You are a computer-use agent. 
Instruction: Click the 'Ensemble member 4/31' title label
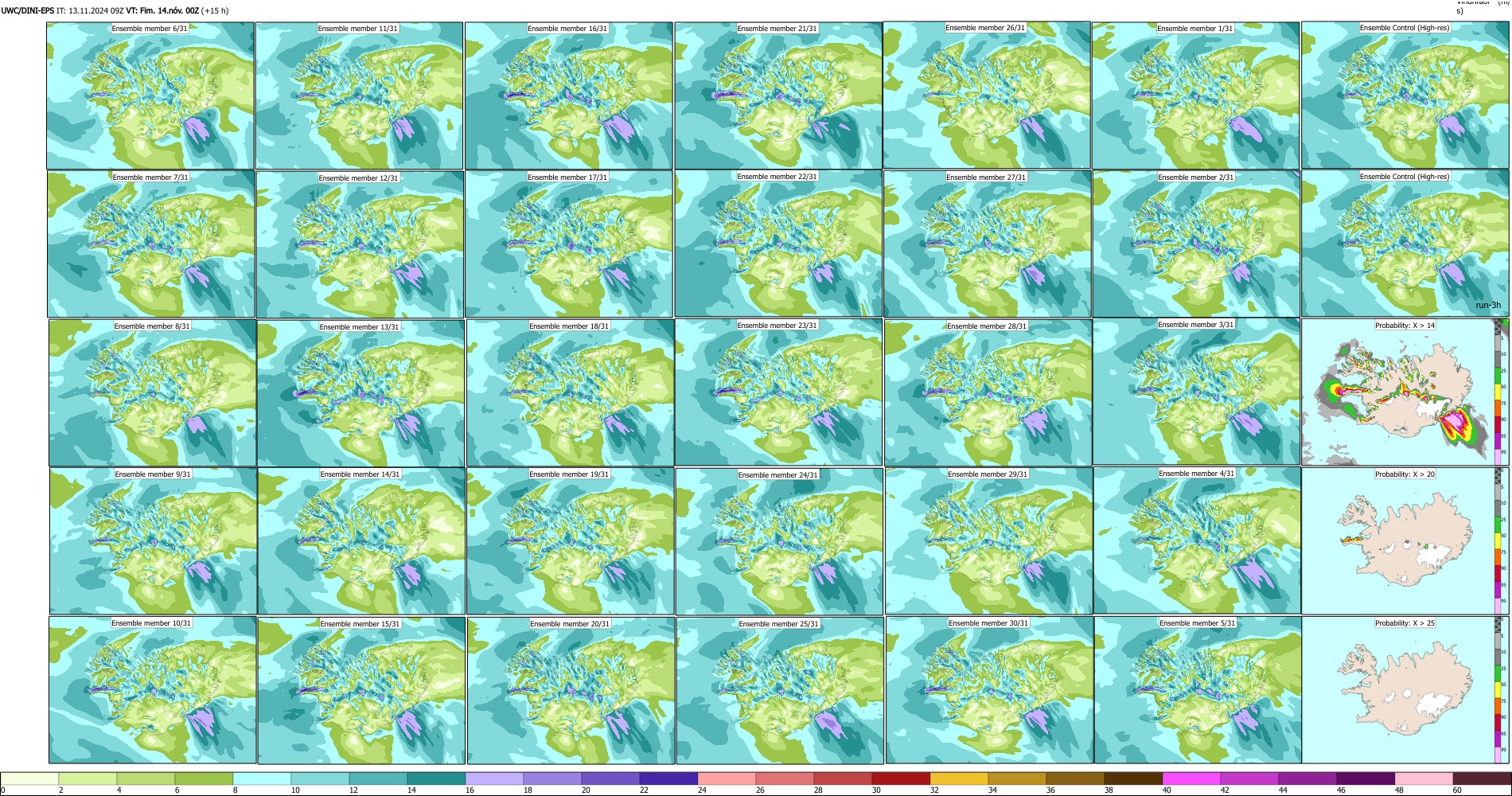click(x=1197, y=474)
